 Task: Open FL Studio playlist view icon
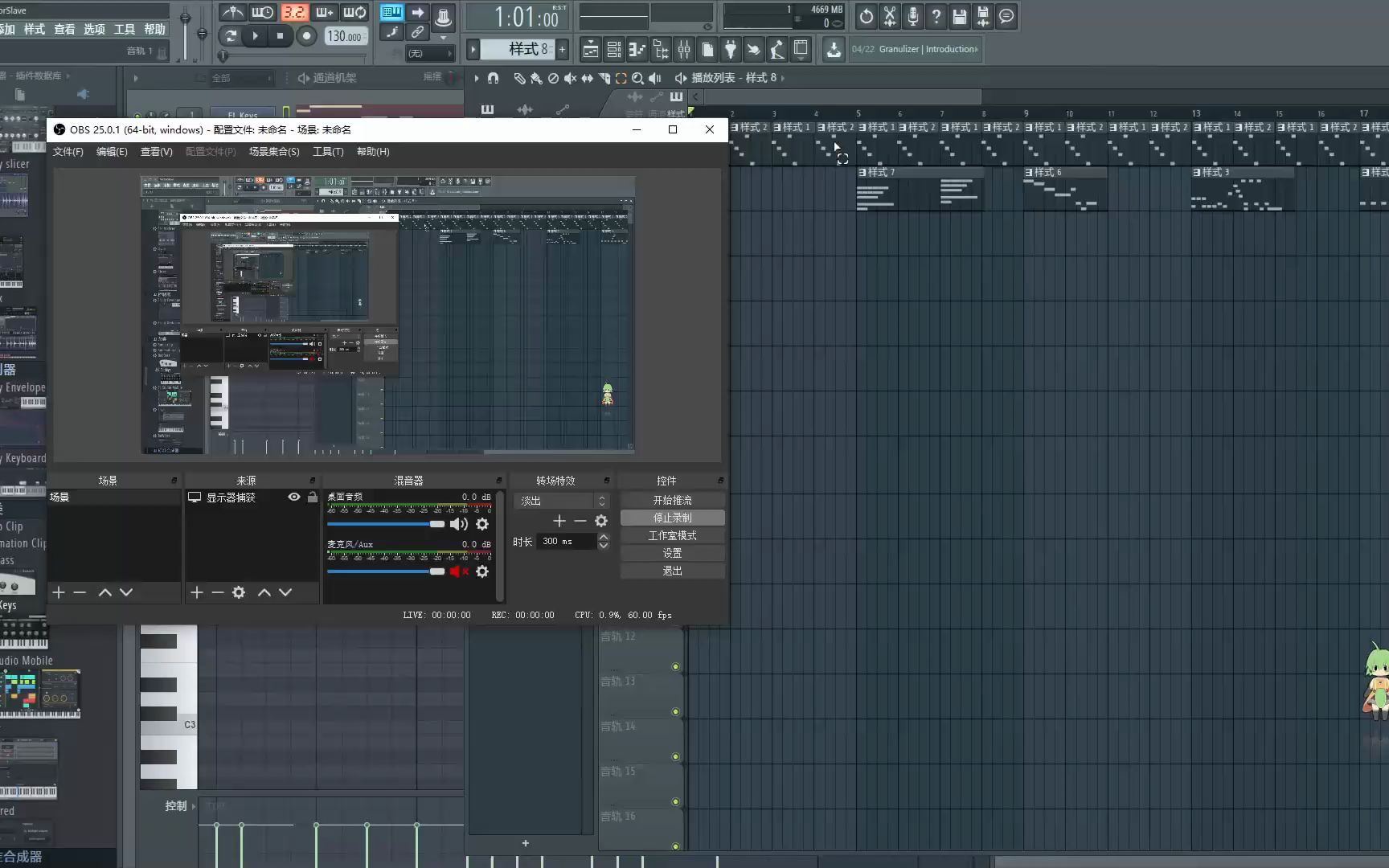tap(590, 50)
